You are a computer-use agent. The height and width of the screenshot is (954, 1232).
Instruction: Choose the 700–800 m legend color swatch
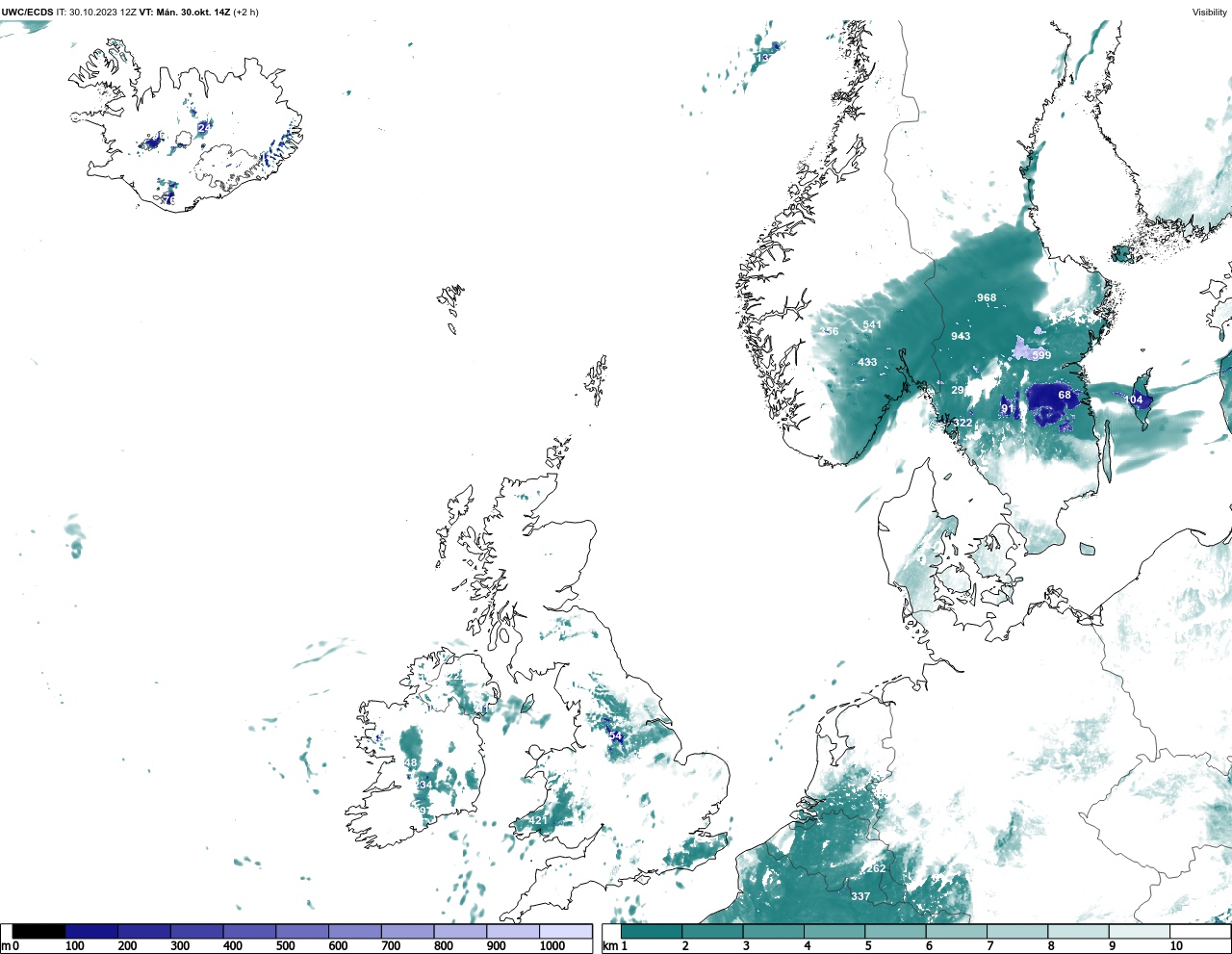click(x=407, y=931)
